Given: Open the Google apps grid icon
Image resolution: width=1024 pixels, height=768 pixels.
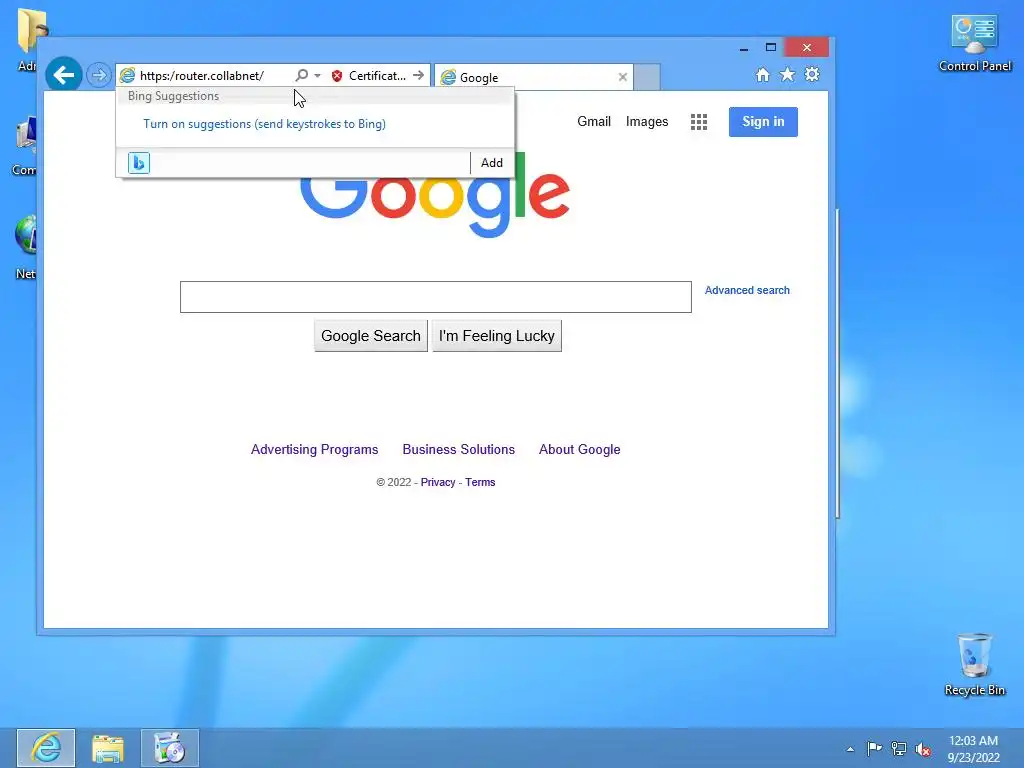Looking at the screenshot, I should click(x=699, y=122).
